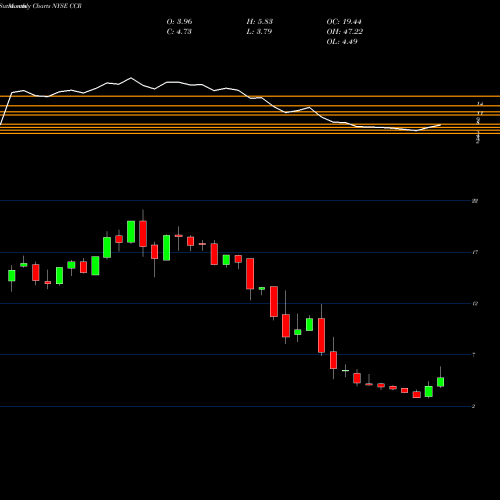Click the close value "C: 4.73"
500x500 pixels.
point(179,32)
